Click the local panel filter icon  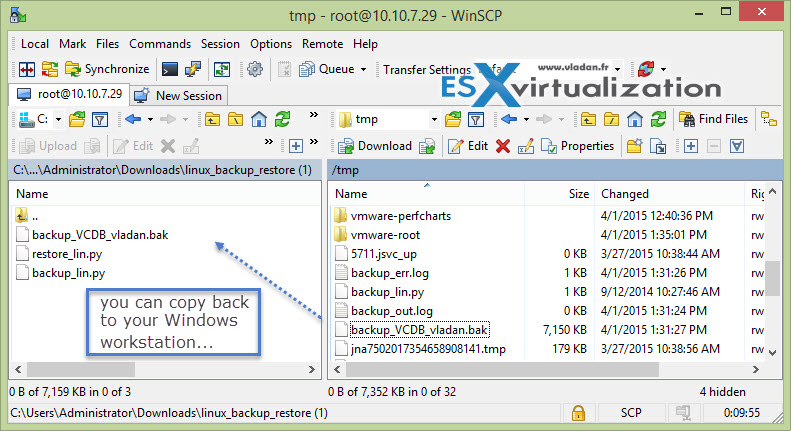100,120
